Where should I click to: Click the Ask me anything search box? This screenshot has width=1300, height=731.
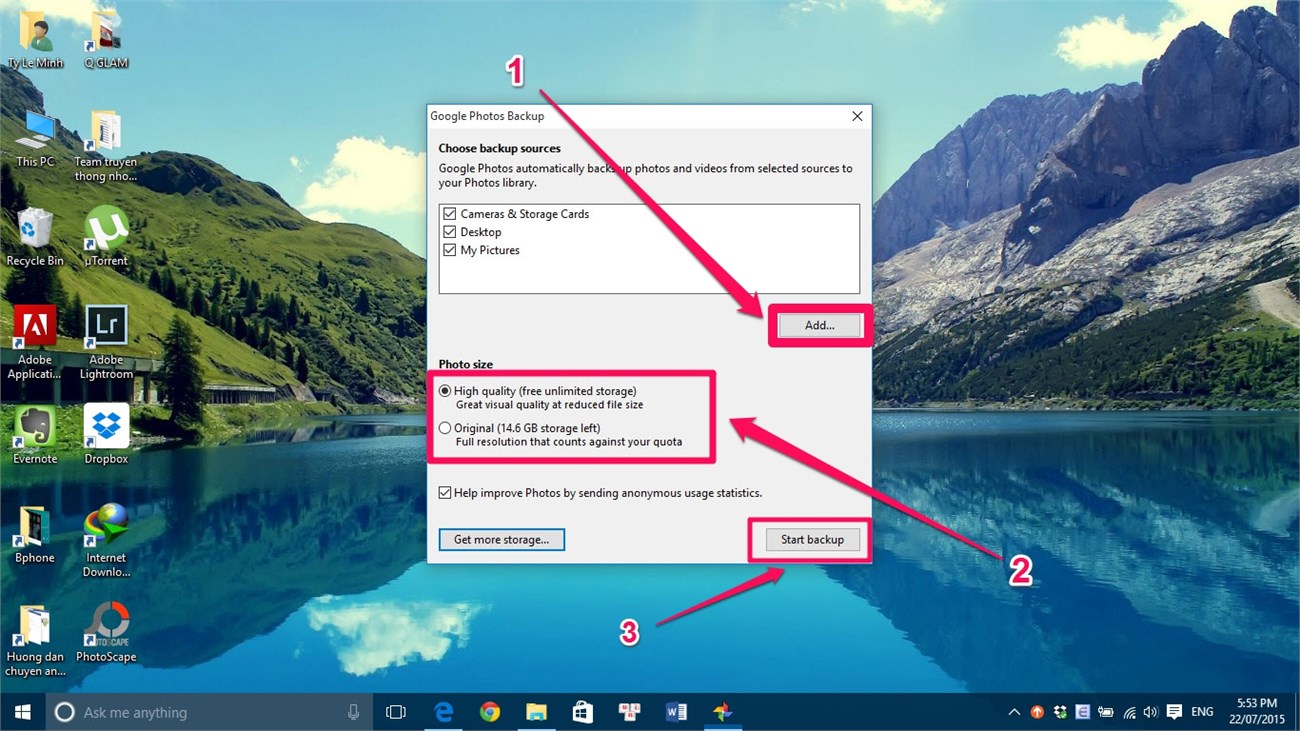coord(210,712)
